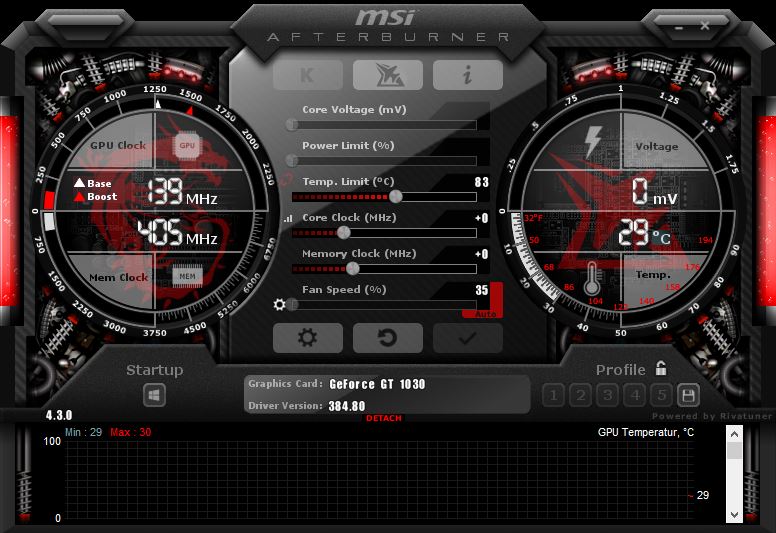Click the Temp. Limit slider handle

[395, 197]
